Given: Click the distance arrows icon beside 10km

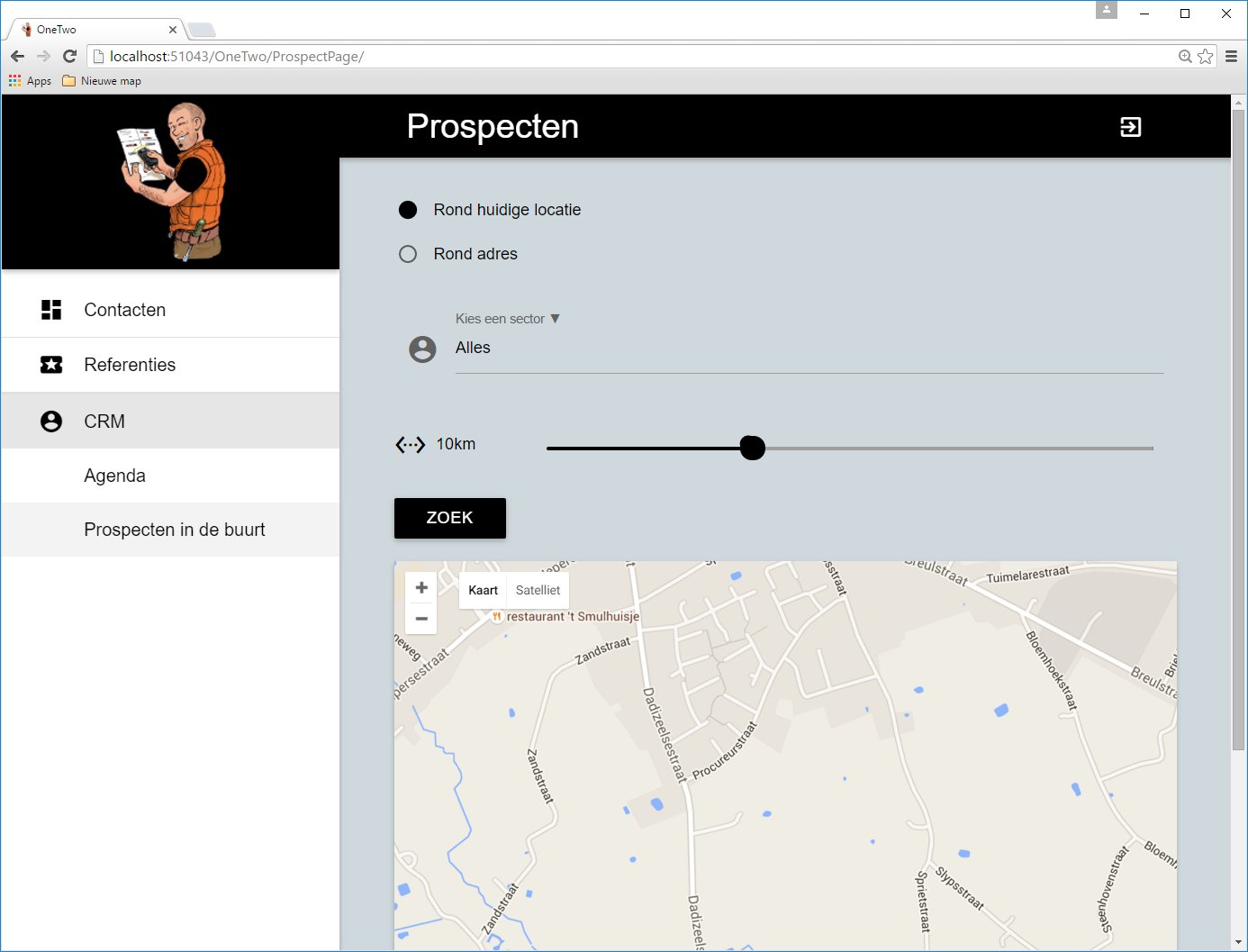Looking at the screenshot, I should (x=411, y=444).
